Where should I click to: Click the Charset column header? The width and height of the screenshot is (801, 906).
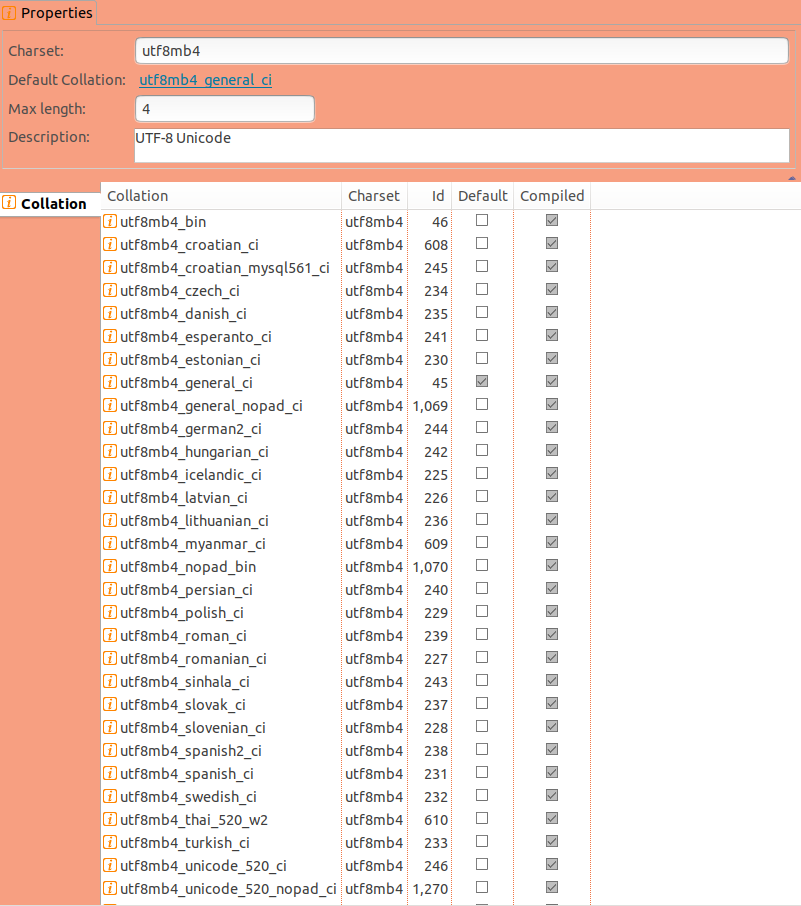(373, 196)
